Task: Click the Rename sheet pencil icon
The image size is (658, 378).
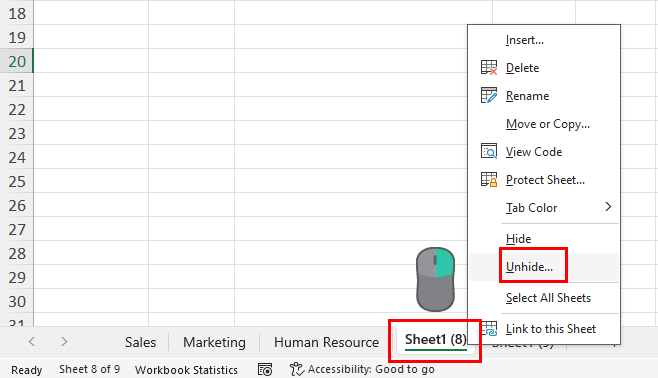Action: pos(489,95)
